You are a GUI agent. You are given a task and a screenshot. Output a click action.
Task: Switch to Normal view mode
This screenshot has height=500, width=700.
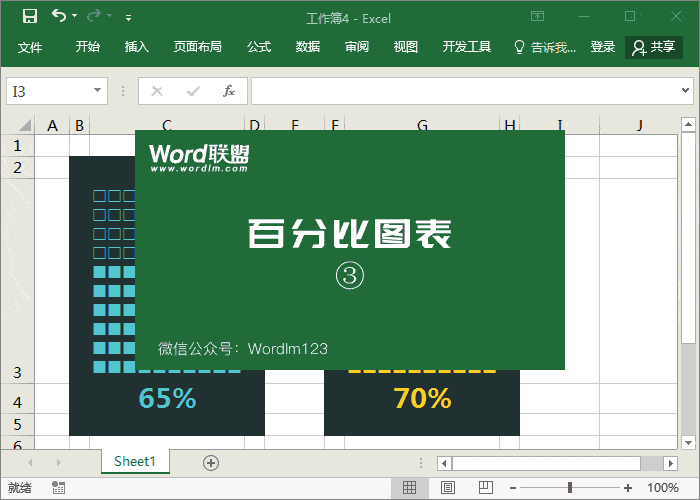[409, 487]
